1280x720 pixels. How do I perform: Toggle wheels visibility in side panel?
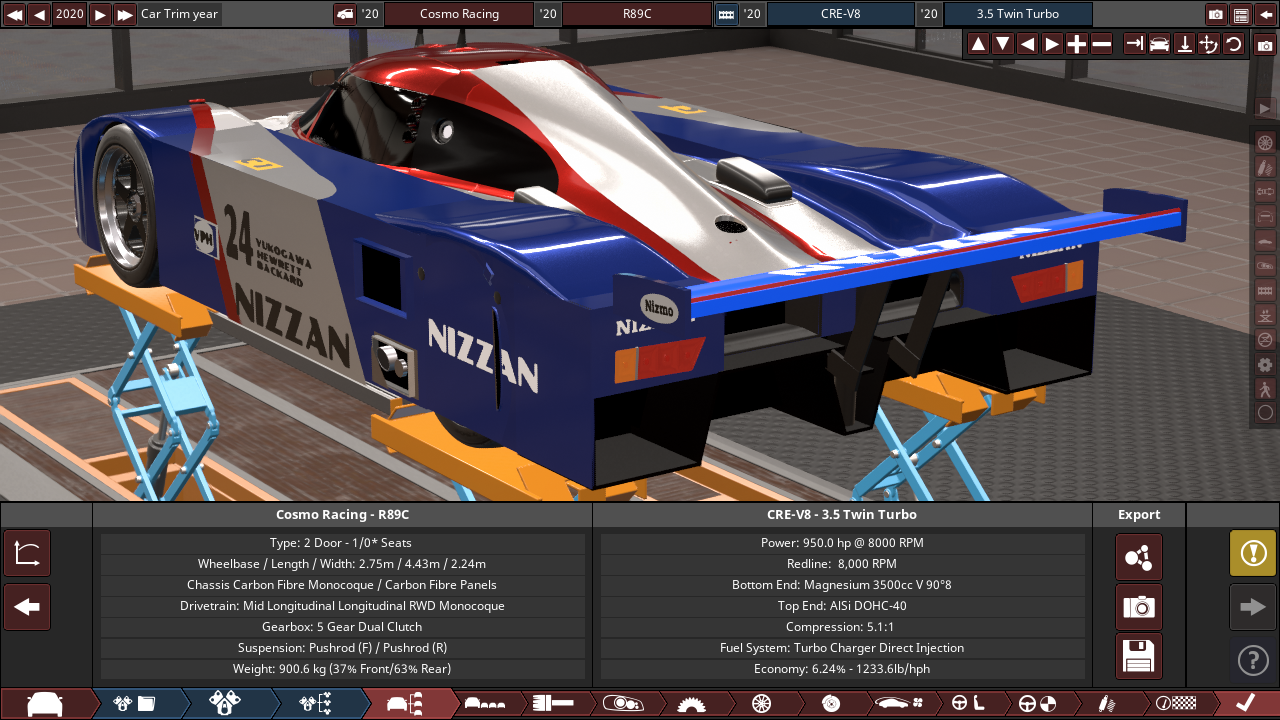(x=1265, y=142)
